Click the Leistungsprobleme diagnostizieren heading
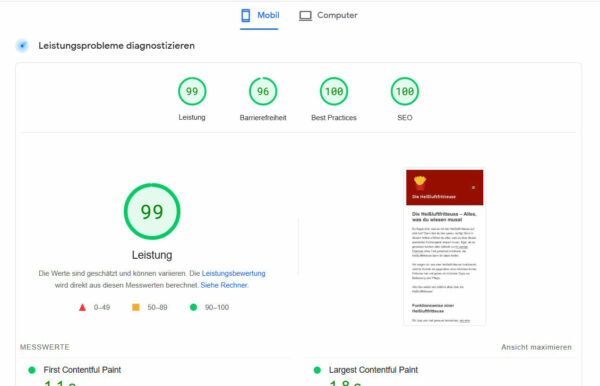Image resolution: width=600 pixels, height=386 pixels. [116, 46]
